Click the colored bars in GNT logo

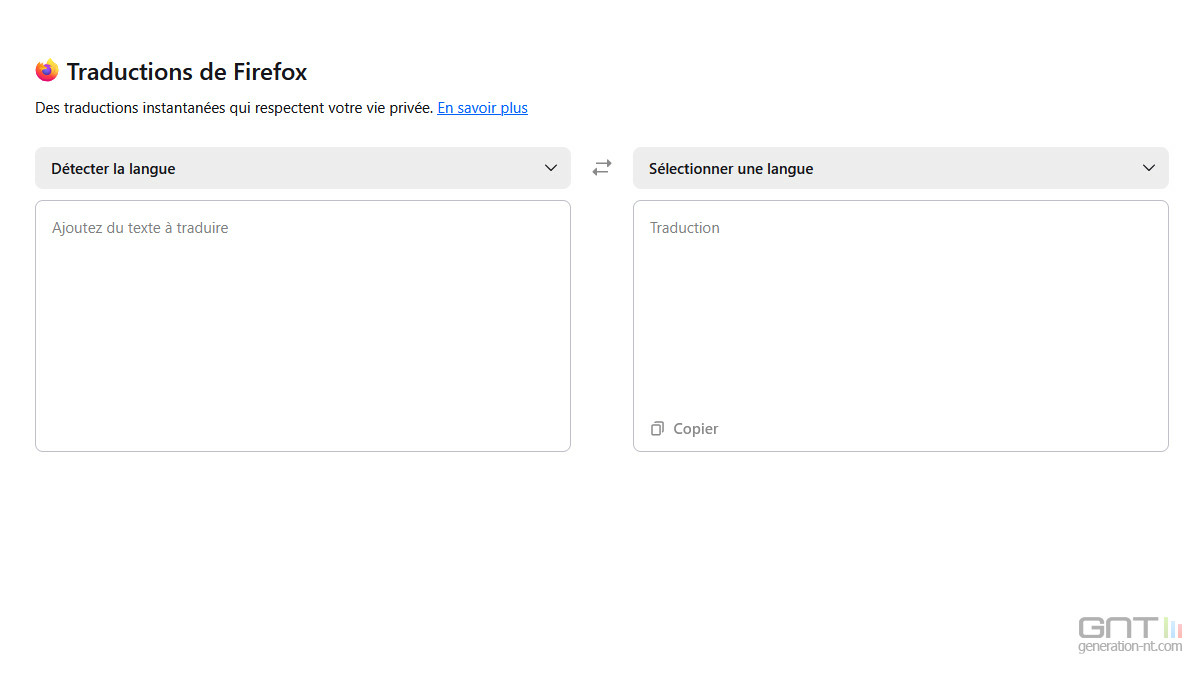tap(1173, 627)
